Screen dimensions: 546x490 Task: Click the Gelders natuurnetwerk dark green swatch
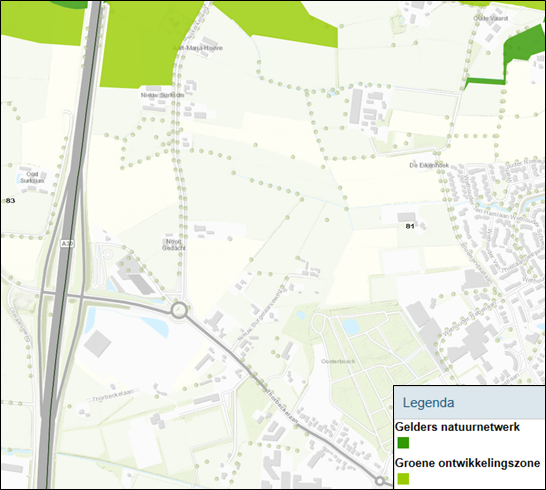pyautogui.click(x=403, y=443)
